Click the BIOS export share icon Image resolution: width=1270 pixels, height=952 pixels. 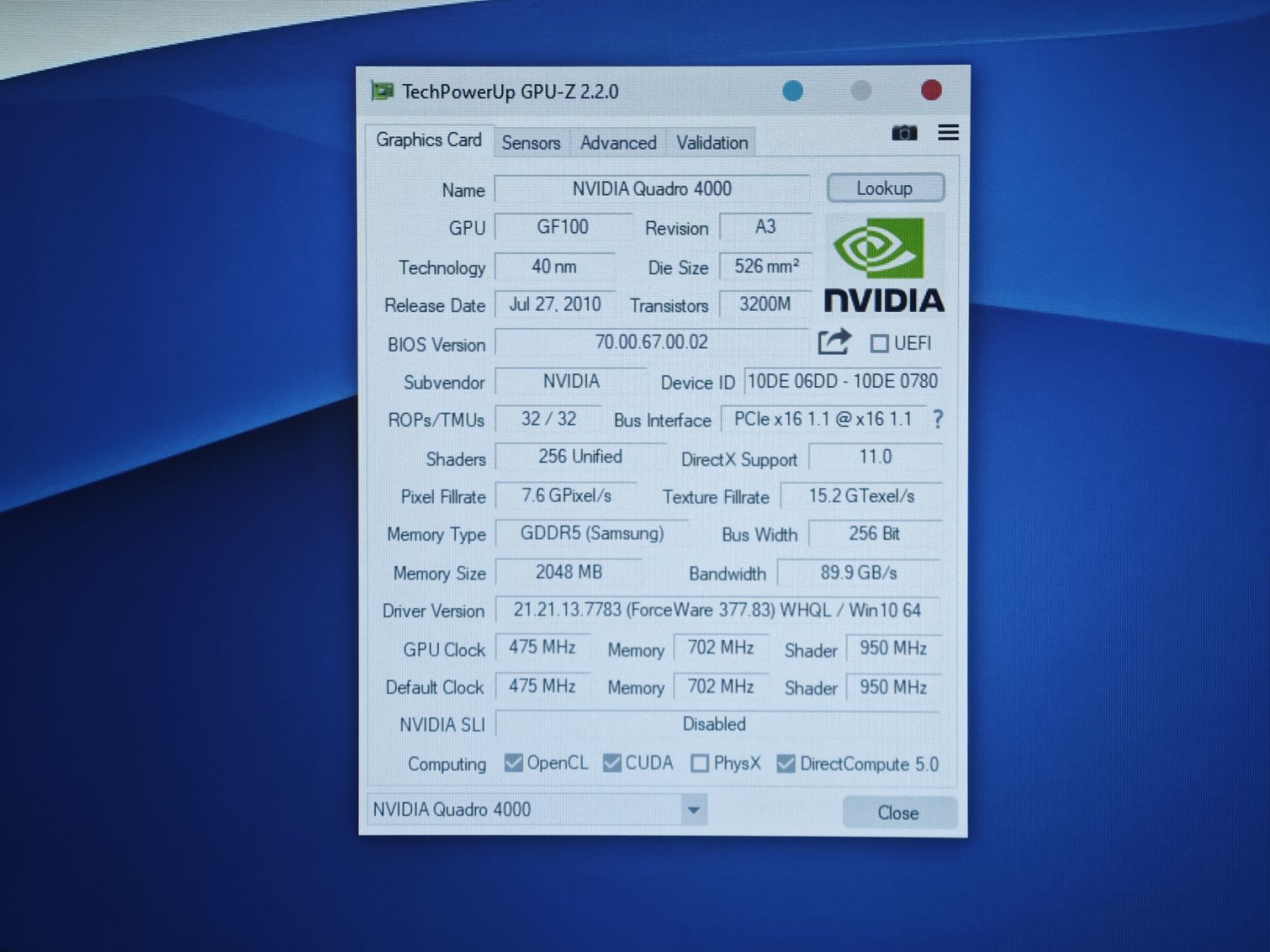click(835, 342)
